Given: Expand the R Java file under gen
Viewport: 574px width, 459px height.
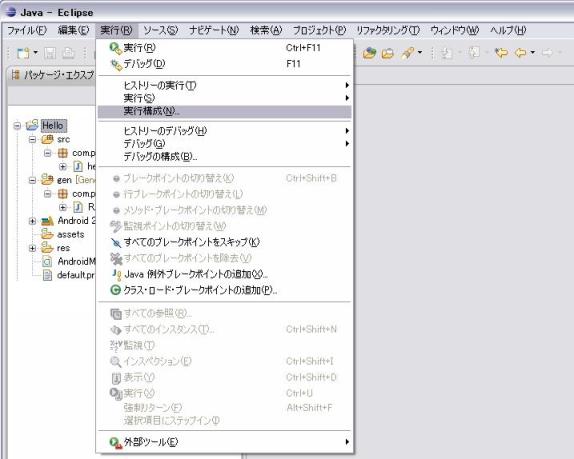Looking at the screenshot, I should tap(63, 207).
